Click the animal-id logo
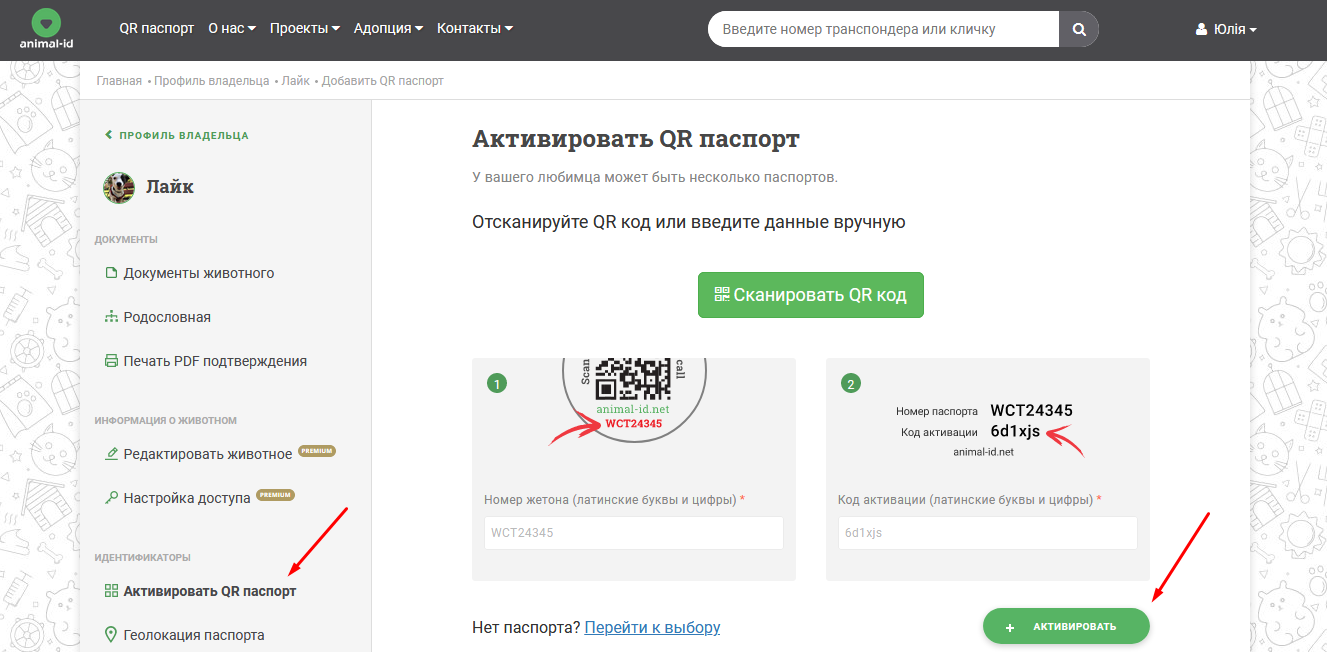This screenshot has width=1327, height=652. click(x=46, y=29)
